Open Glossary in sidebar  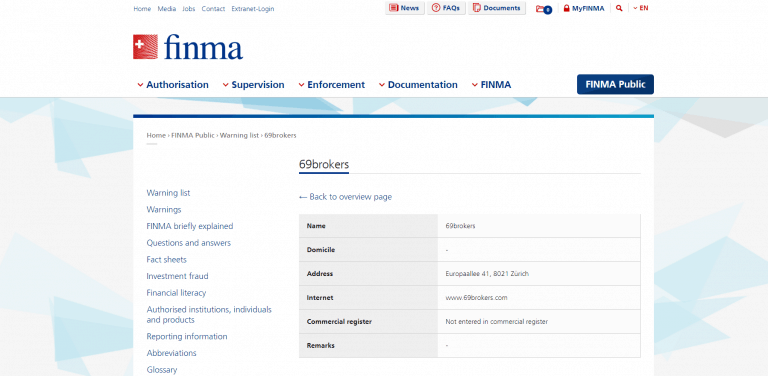[x=162, y=370]
